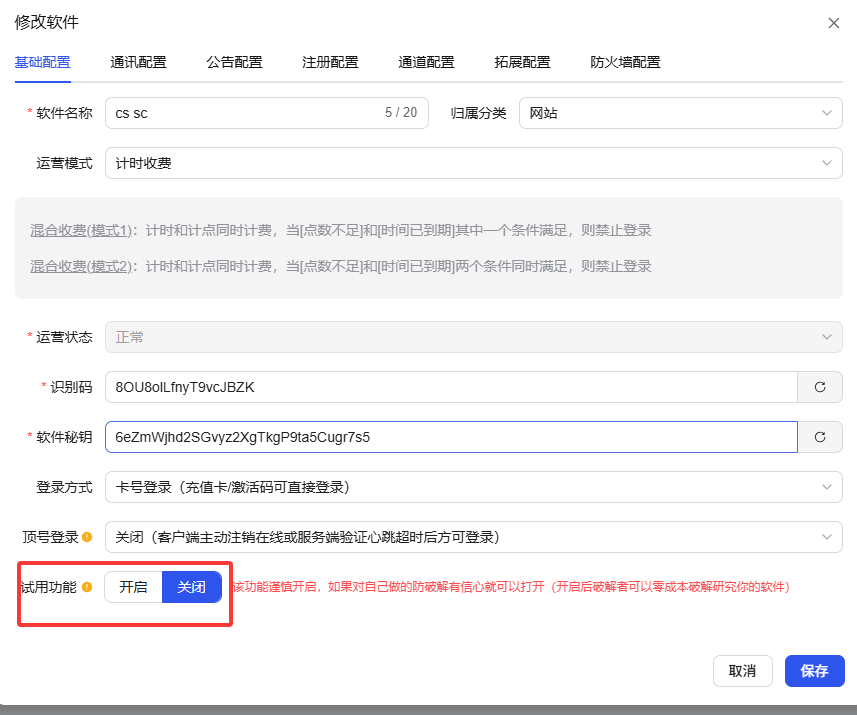
Task: Close the 修改软件 dialog
Action: [x=833, y=23]
